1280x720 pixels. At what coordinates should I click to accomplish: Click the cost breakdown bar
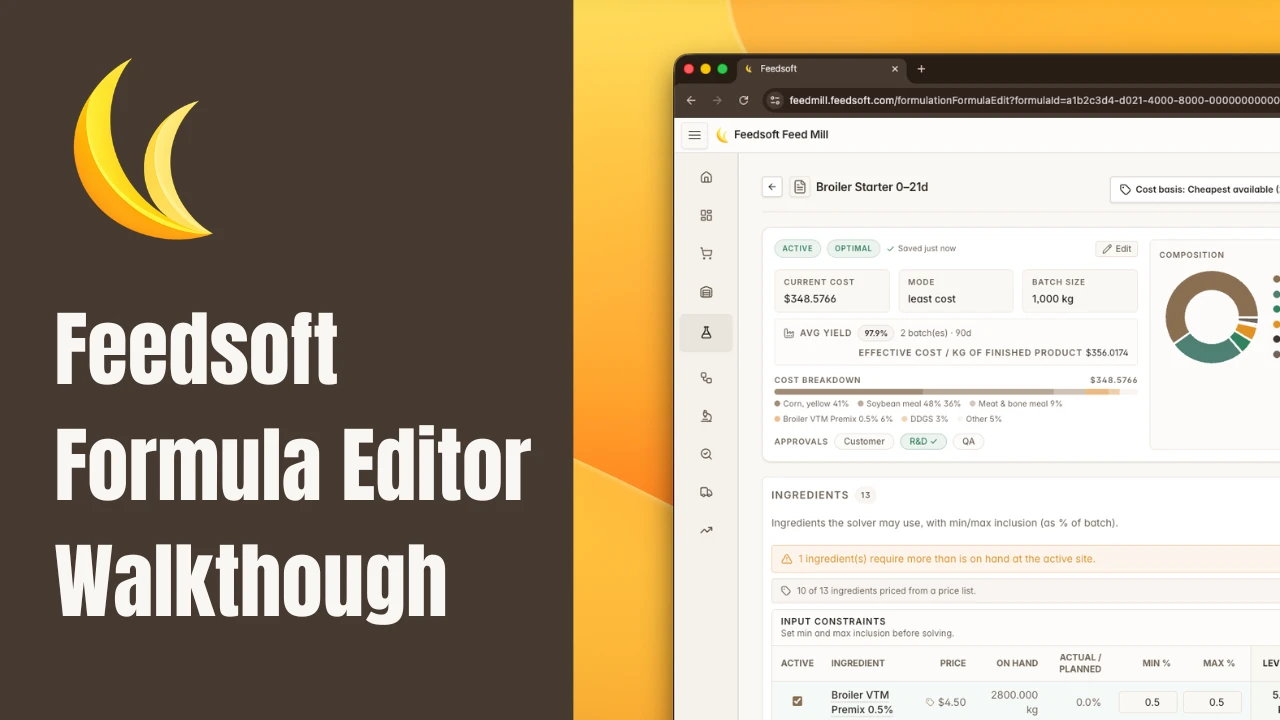(956, 392)
